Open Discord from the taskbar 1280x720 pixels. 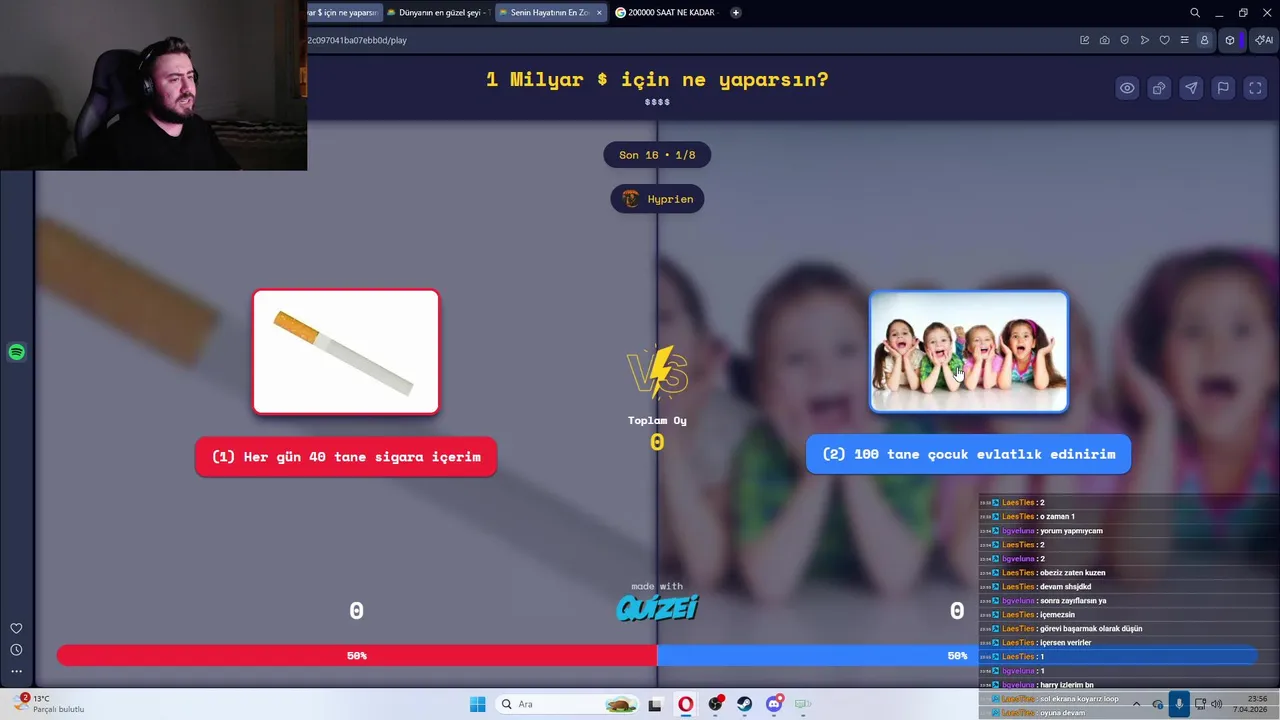pyautogui.click(x=774, y=704)
